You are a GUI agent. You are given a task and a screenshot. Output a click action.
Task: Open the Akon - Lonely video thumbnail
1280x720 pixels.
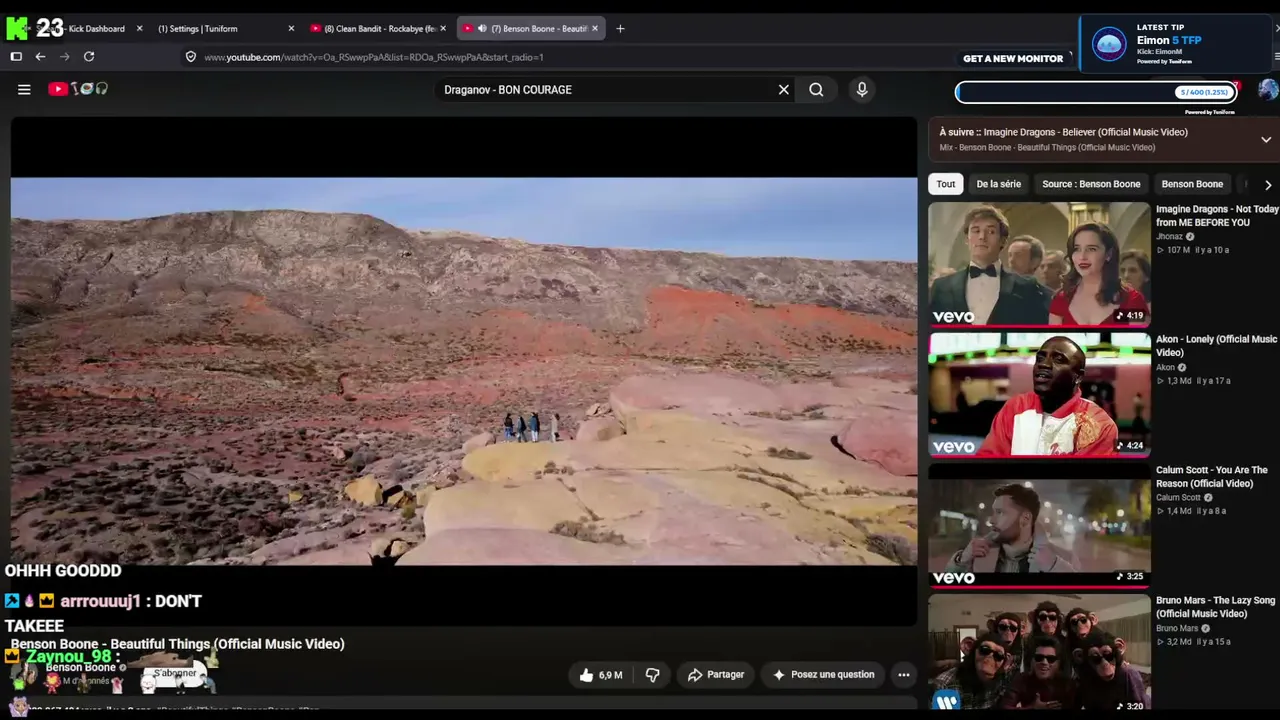(x=1039, y=394)
